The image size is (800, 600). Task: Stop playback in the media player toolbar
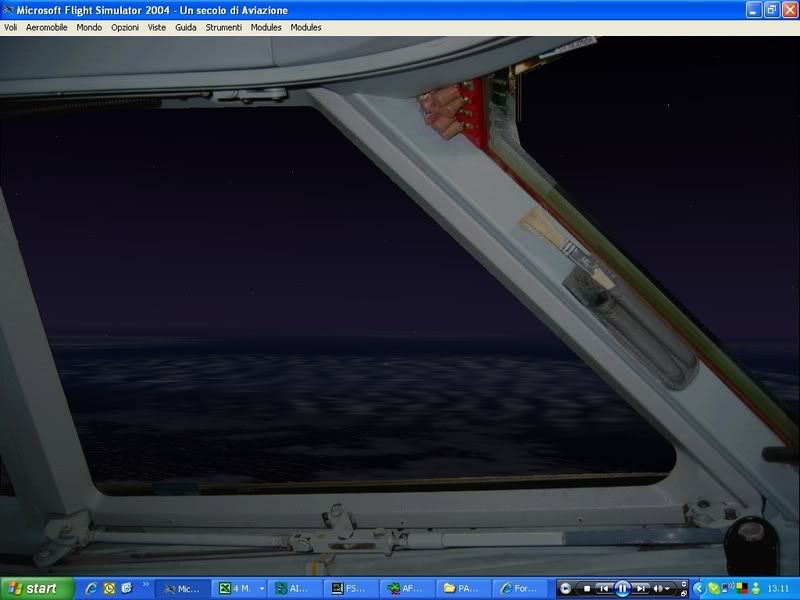tap(587, 589)
